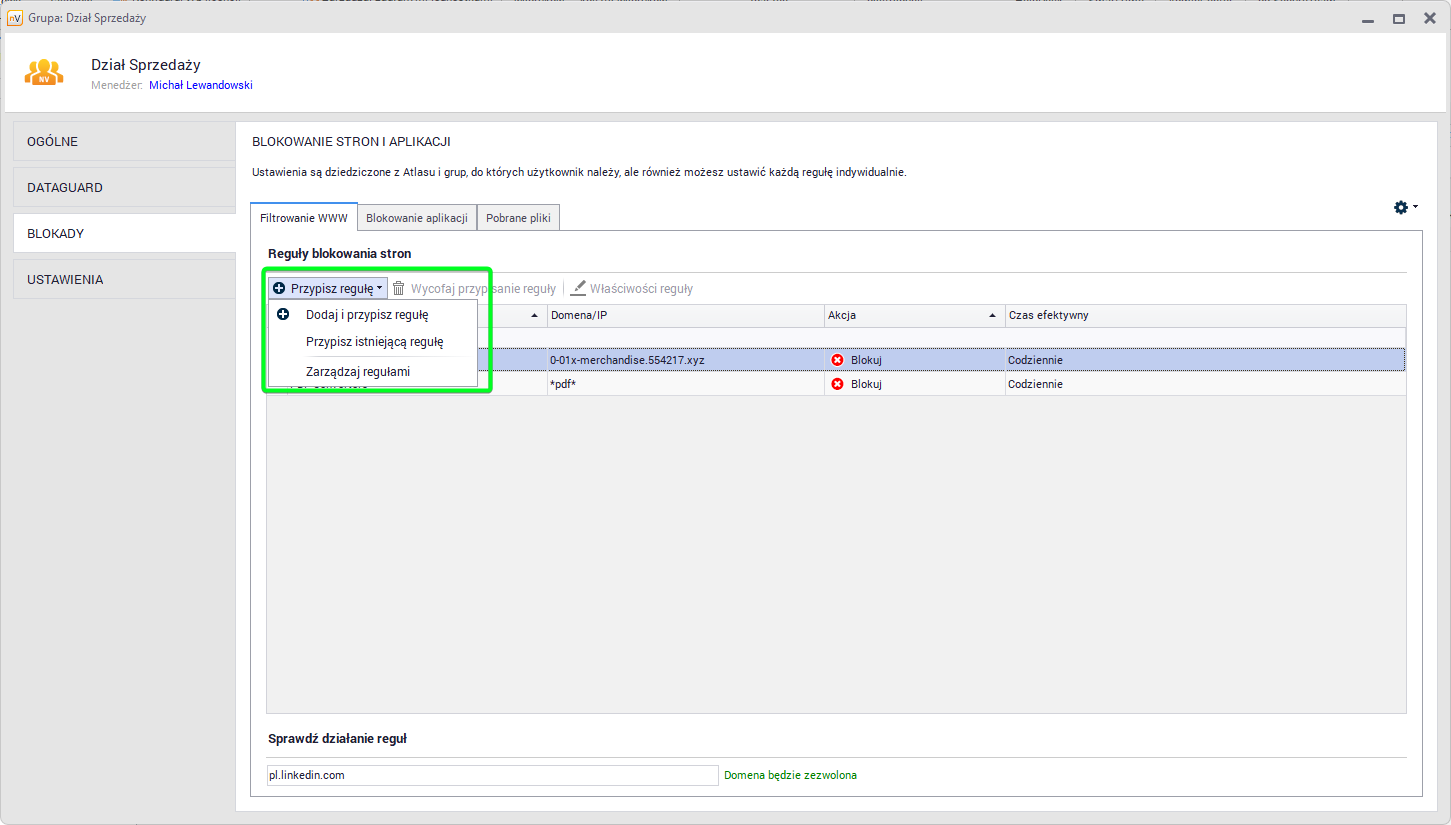Select Zarządzaj regułami menu entry
The width and height of the screenshot is (1451, 825).
[x=357, y=372]
